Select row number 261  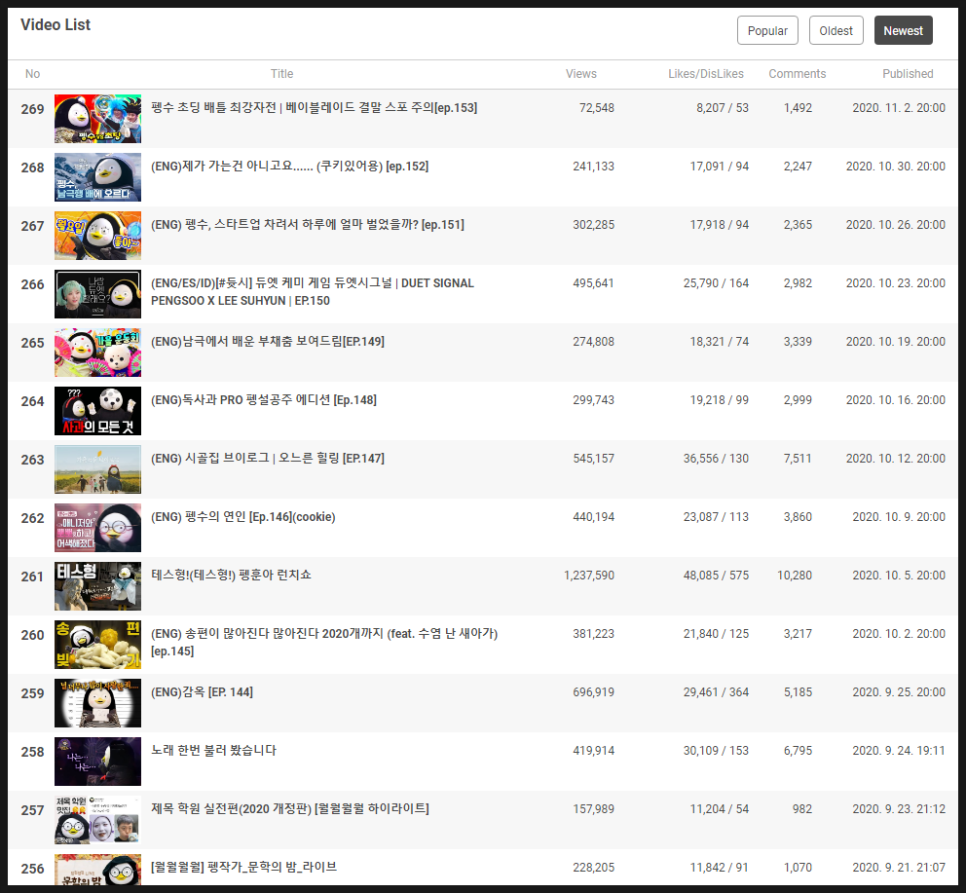click(x=33, y=577)
